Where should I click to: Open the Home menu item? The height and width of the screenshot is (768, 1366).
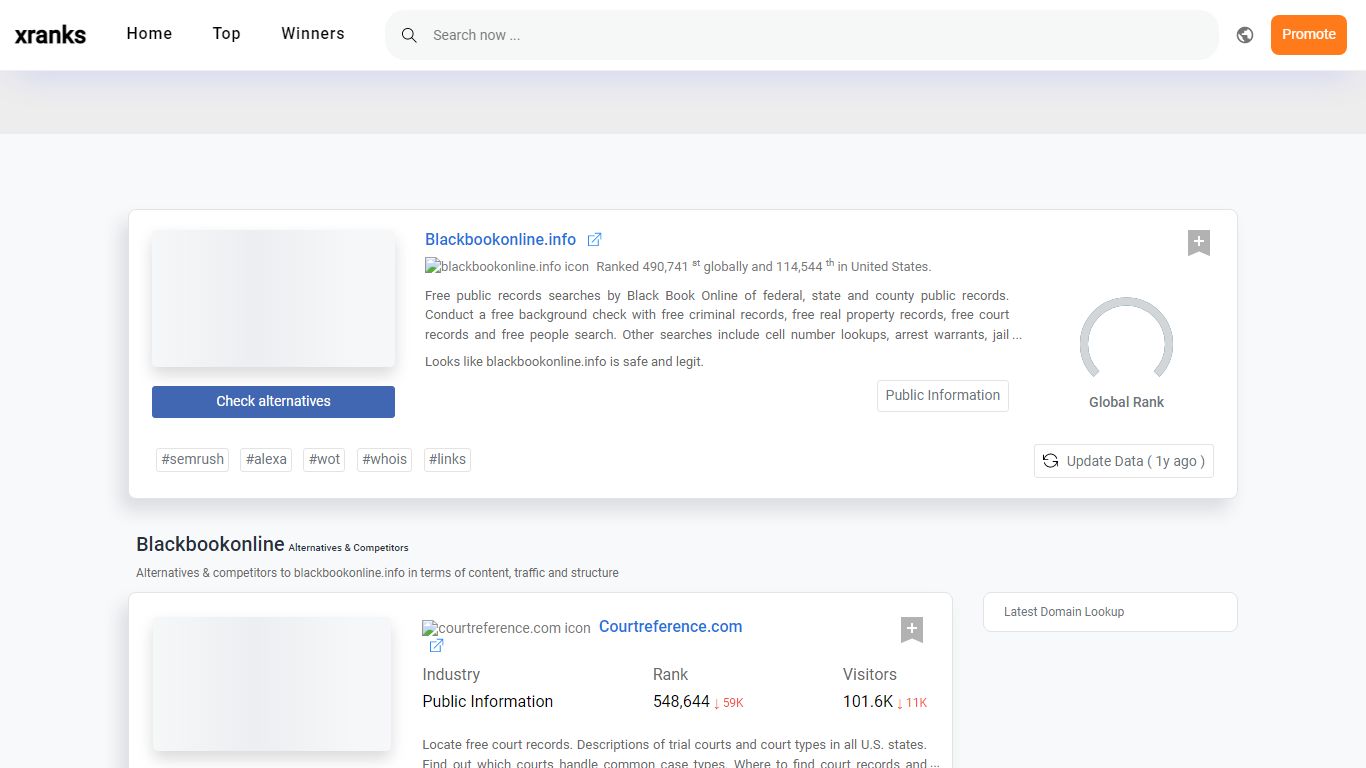pyautogui.click(x=149, y=34)
